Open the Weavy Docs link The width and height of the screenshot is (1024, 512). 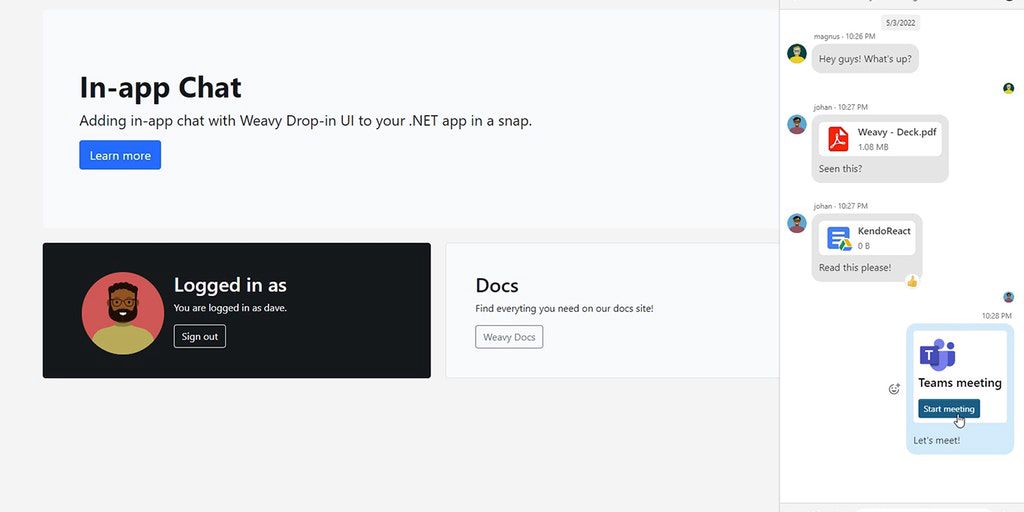point(509,337)
